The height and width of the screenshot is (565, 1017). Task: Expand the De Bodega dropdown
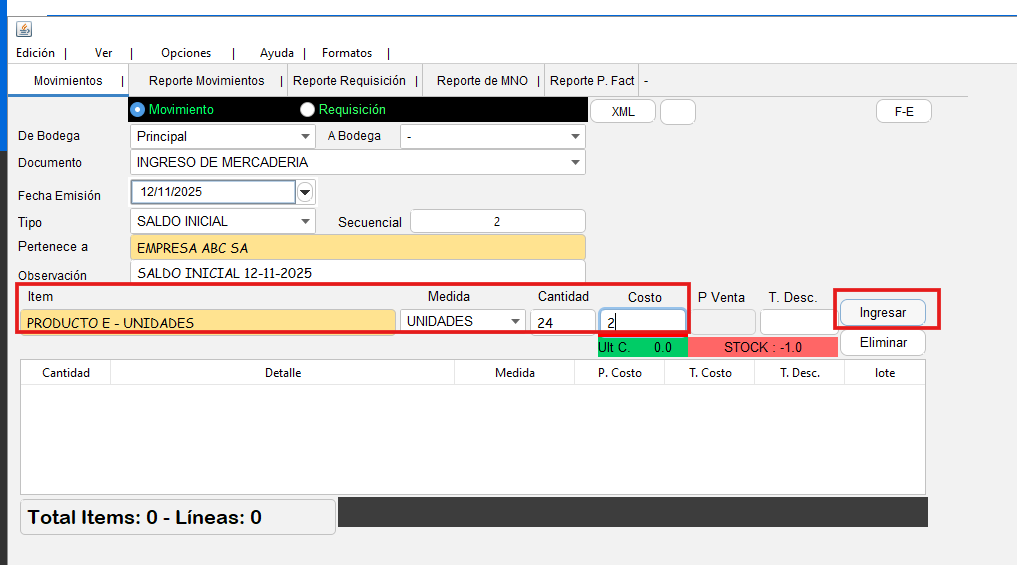(305, 137)
